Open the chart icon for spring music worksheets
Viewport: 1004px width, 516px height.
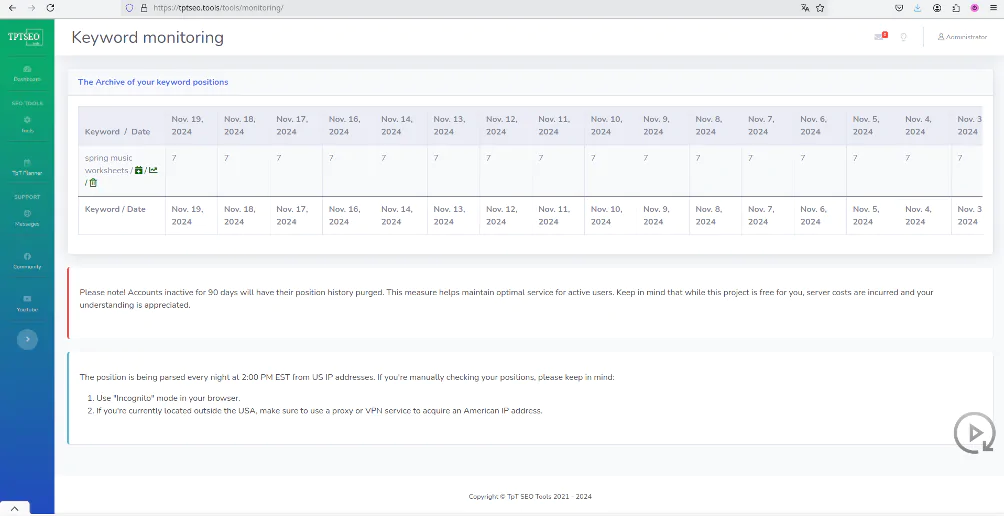(153, 170)
